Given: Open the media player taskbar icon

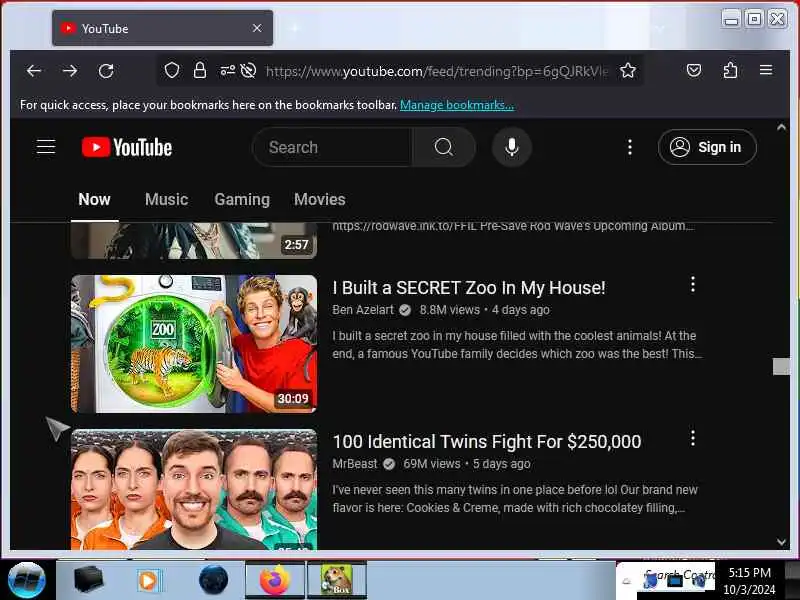Looking at the screenshot, I should pos(148,580).
